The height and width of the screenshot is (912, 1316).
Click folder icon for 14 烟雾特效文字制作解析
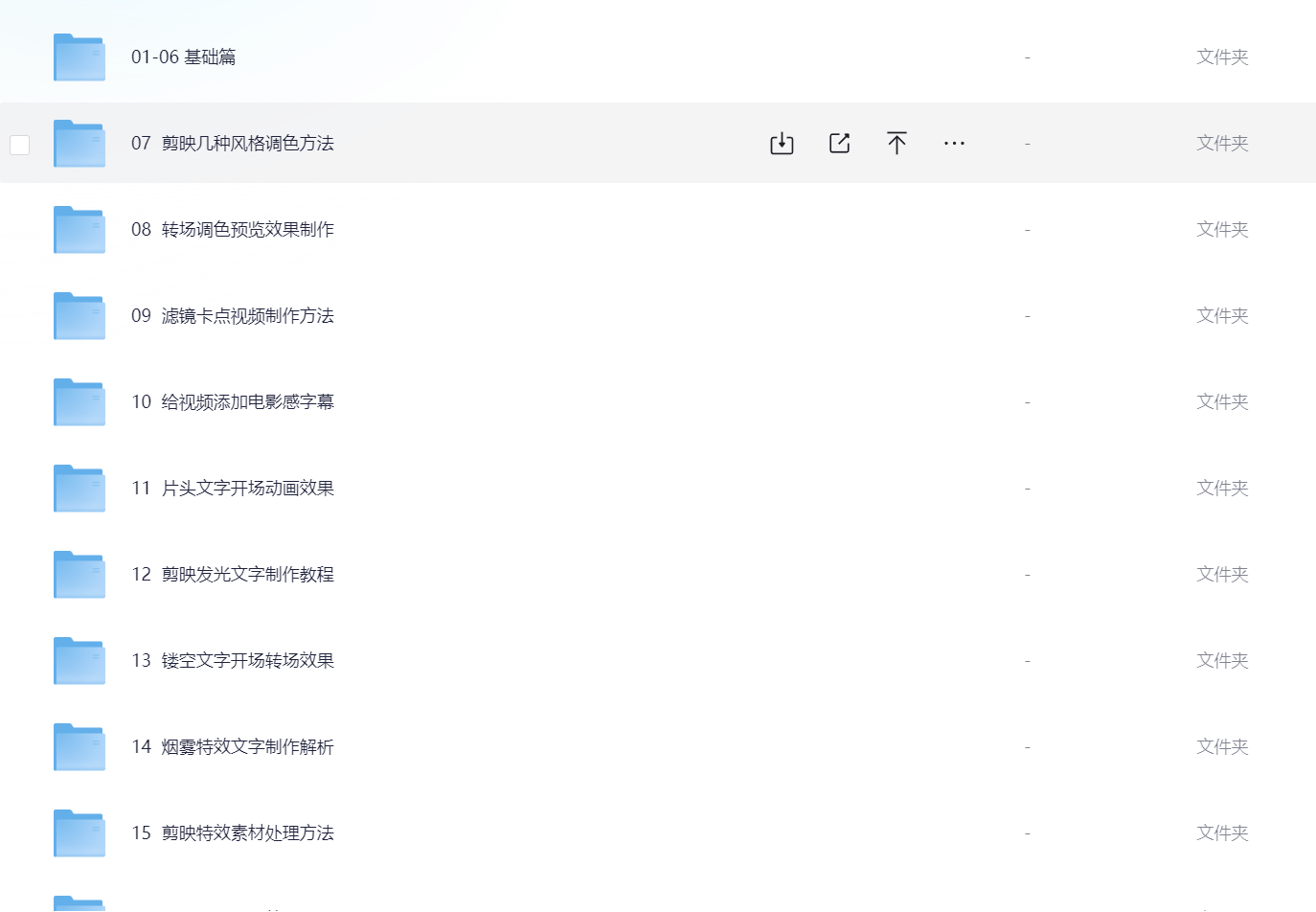[79, 747]
